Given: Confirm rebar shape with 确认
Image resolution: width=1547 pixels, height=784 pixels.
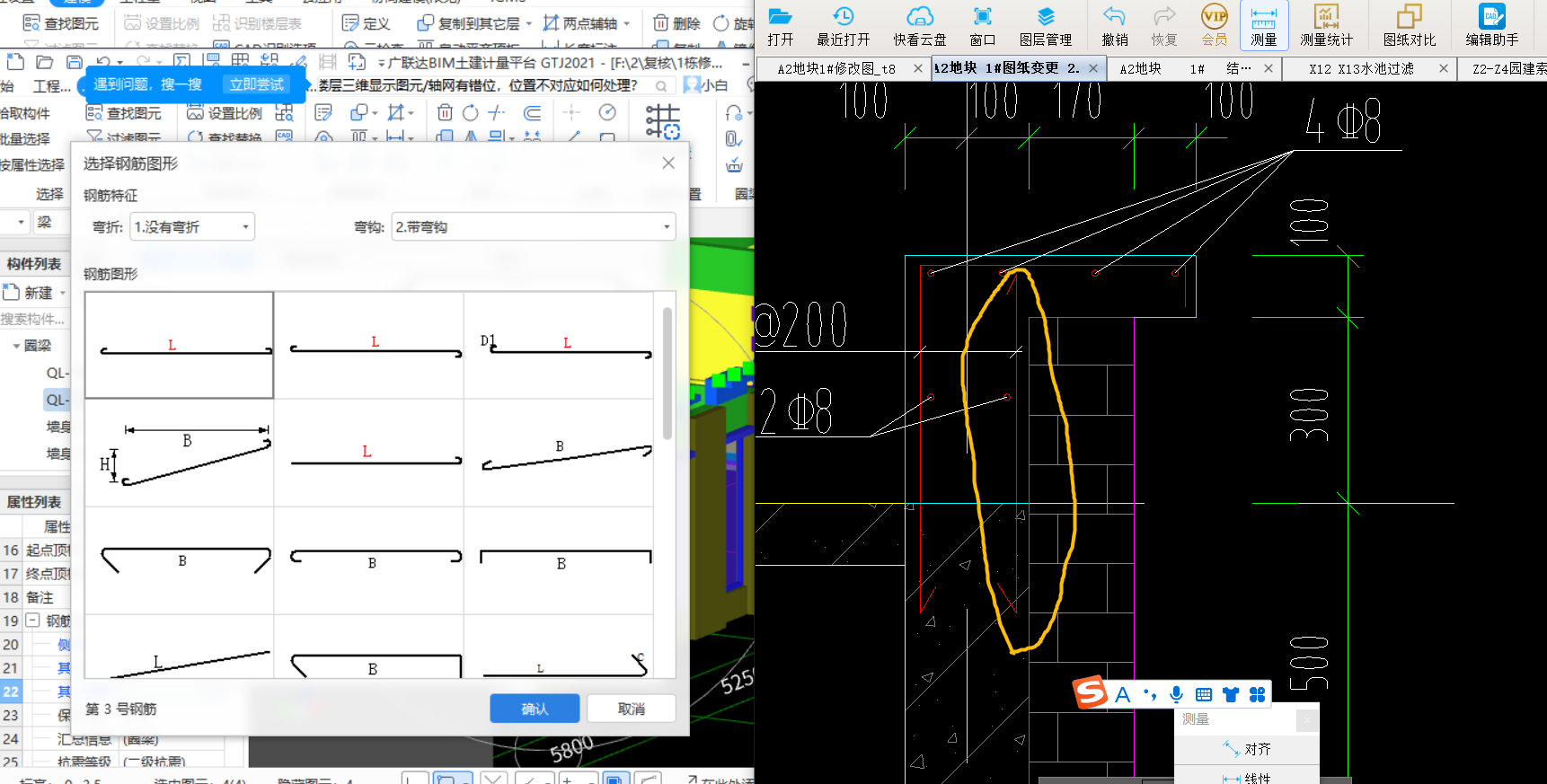Looking at the screenshot, I should [535, 709].
